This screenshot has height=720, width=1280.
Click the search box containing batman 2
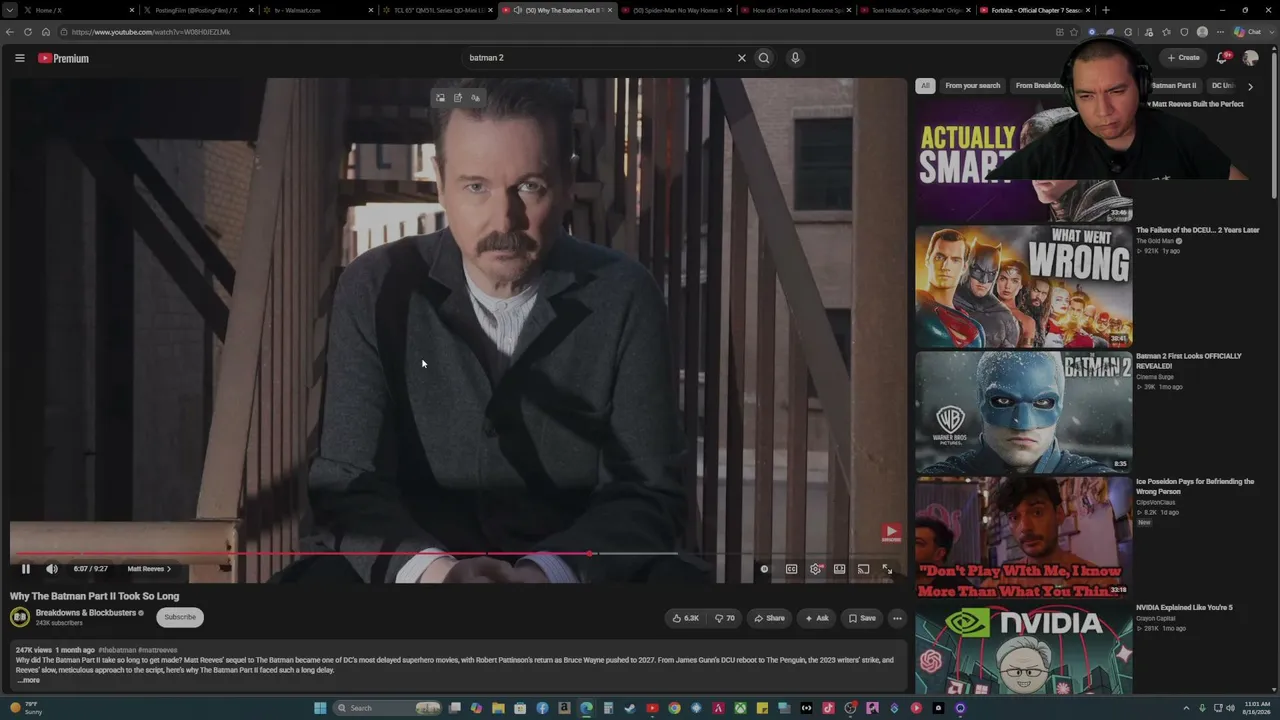click(600, 58)
